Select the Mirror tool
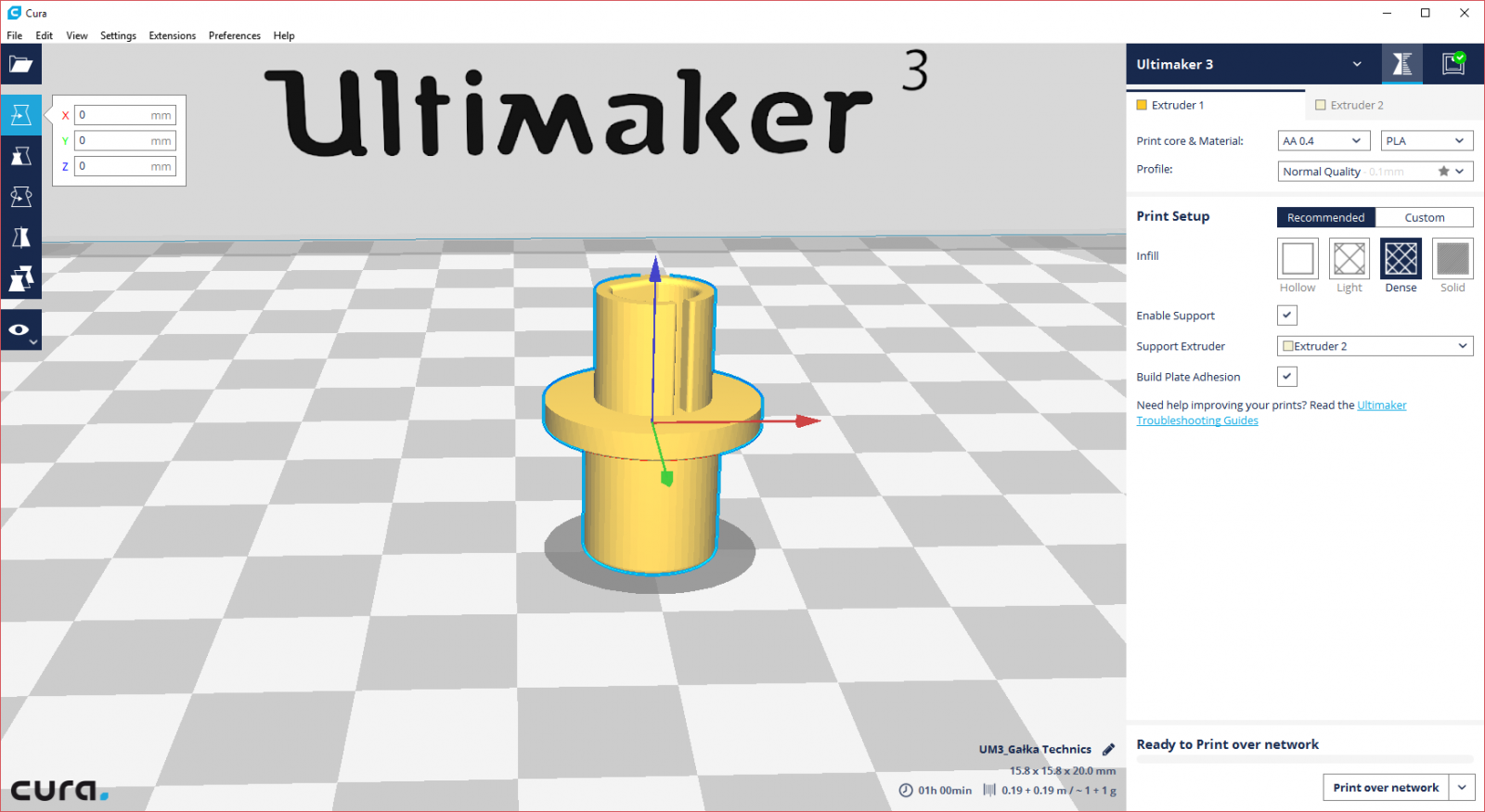The height and width of the screenshot is (812, 1485). pyautogui.click(x=20, y=238)
